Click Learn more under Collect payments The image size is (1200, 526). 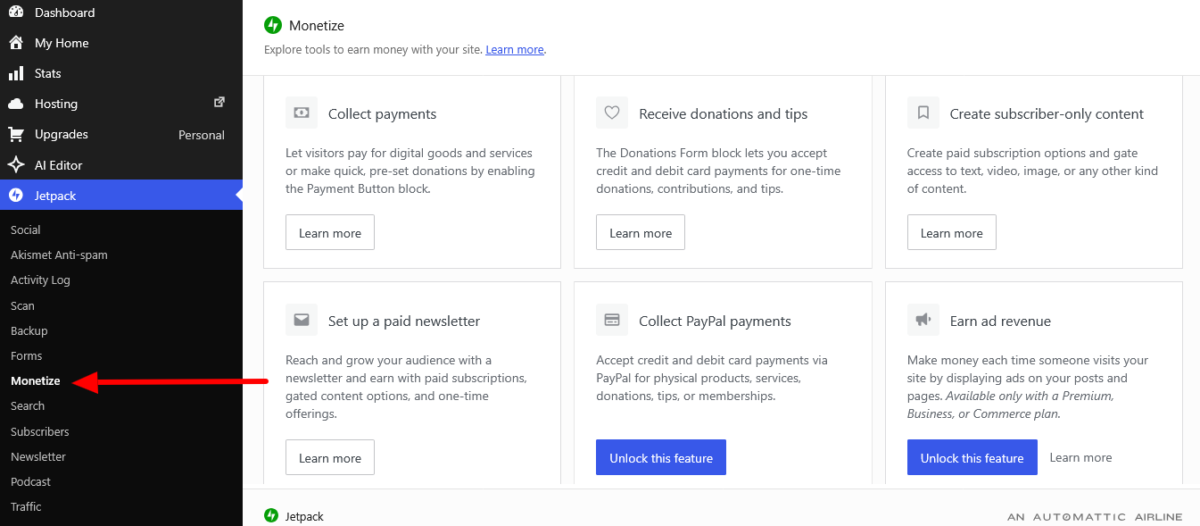[x=330, y=233]
